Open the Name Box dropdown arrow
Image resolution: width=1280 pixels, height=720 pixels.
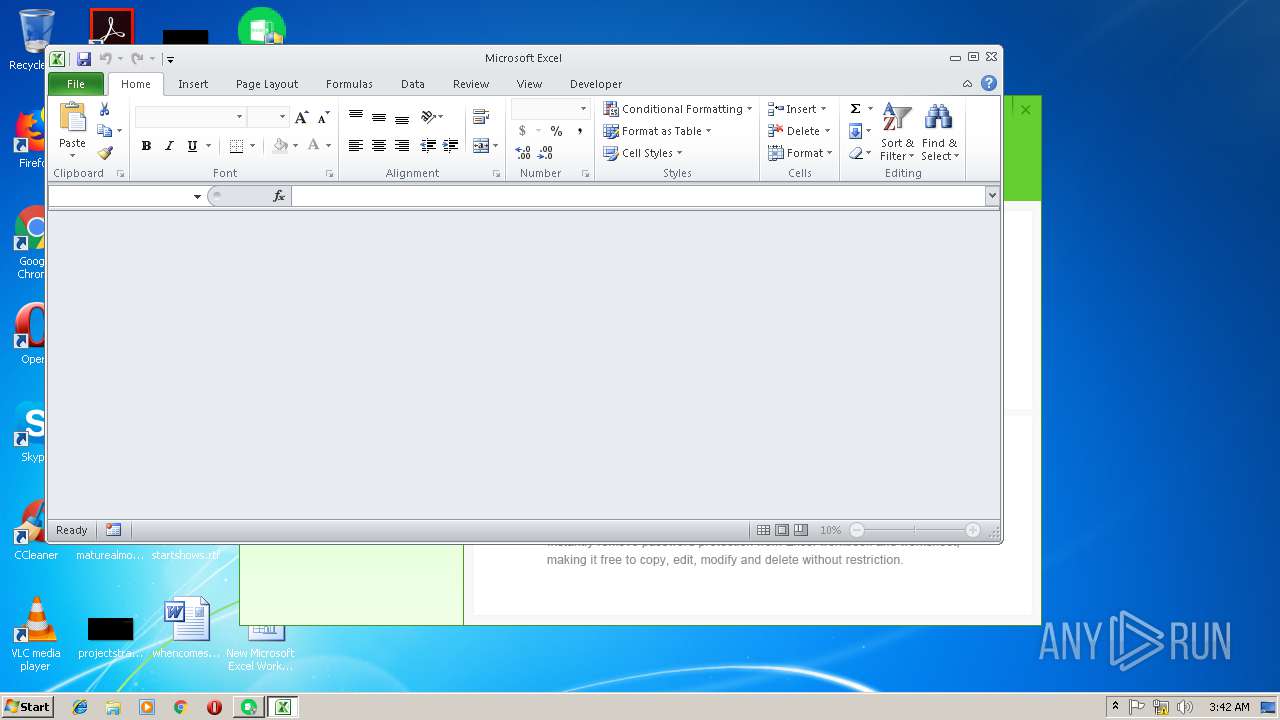(x=197, y=196)
